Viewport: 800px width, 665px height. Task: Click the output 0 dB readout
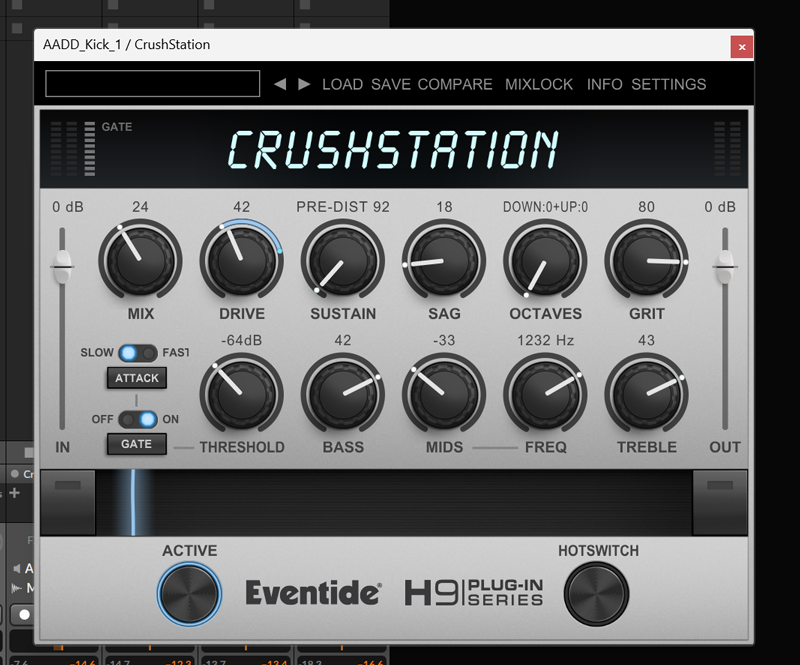pos(720,207)
